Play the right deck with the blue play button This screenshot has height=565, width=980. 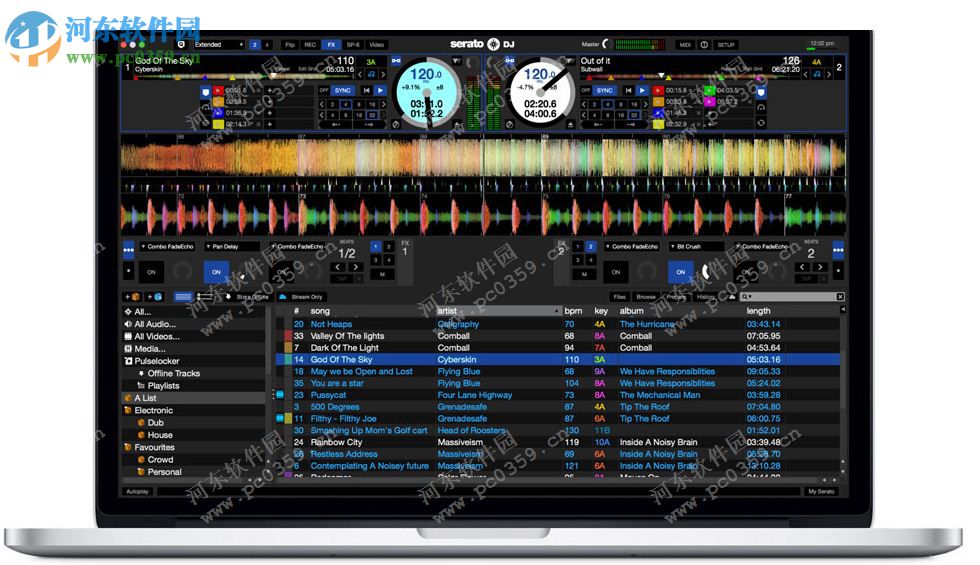coord(642,91)
